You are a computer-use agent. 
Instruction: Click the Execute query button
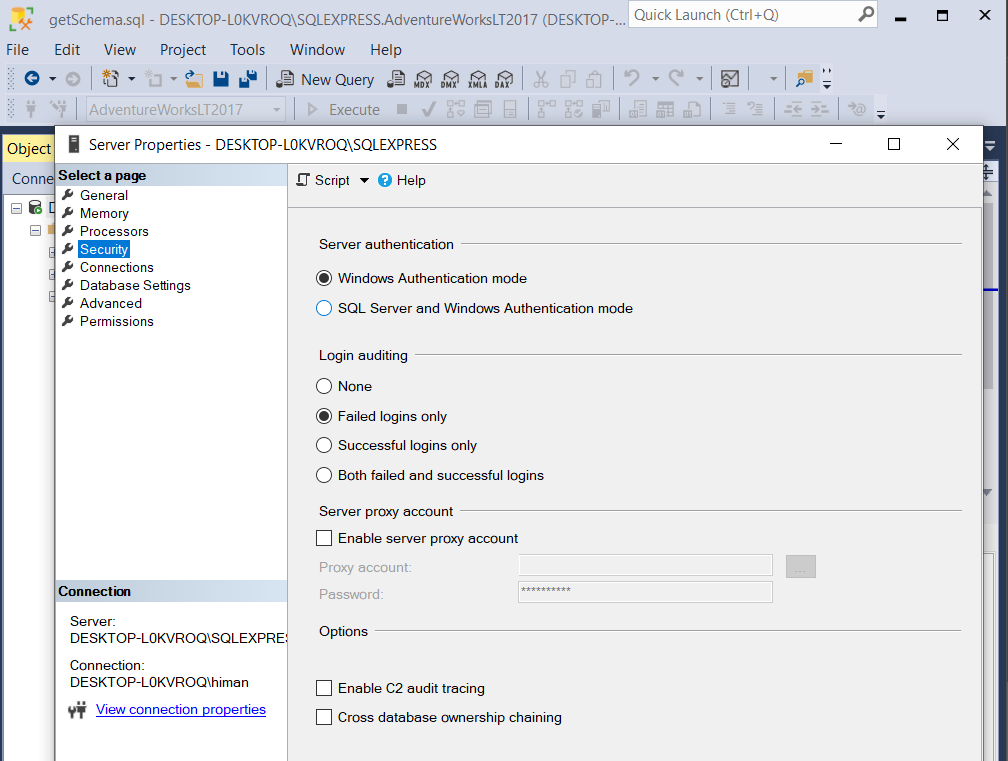[343, 110]
